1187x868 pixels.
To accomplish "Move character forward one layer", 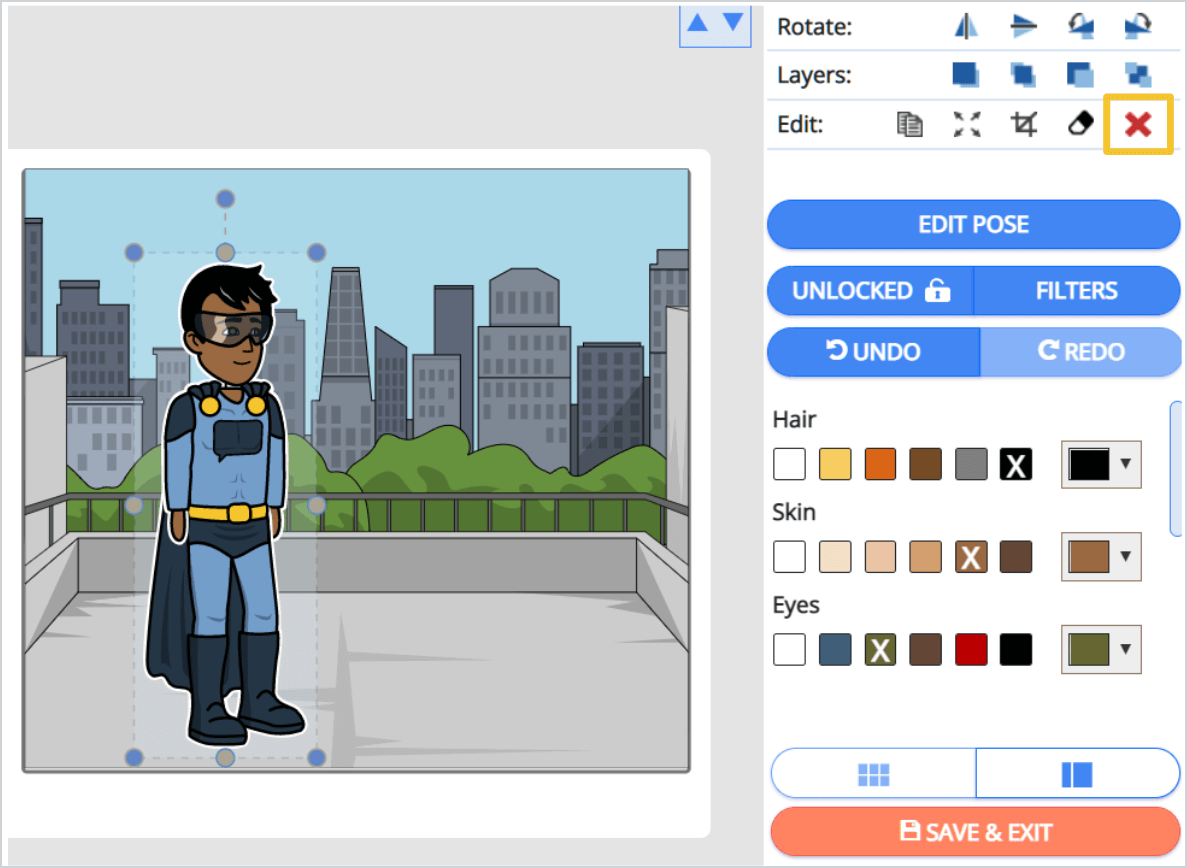I will point(1023,75).
